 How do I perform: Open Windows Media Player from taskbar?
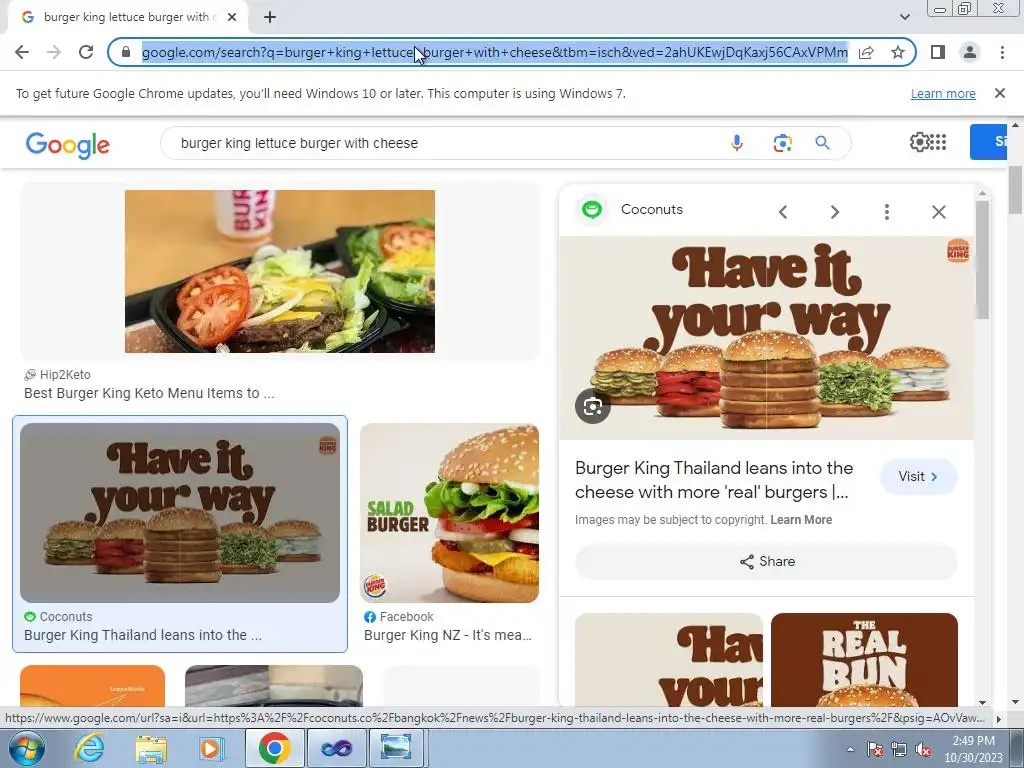point(211,748)
